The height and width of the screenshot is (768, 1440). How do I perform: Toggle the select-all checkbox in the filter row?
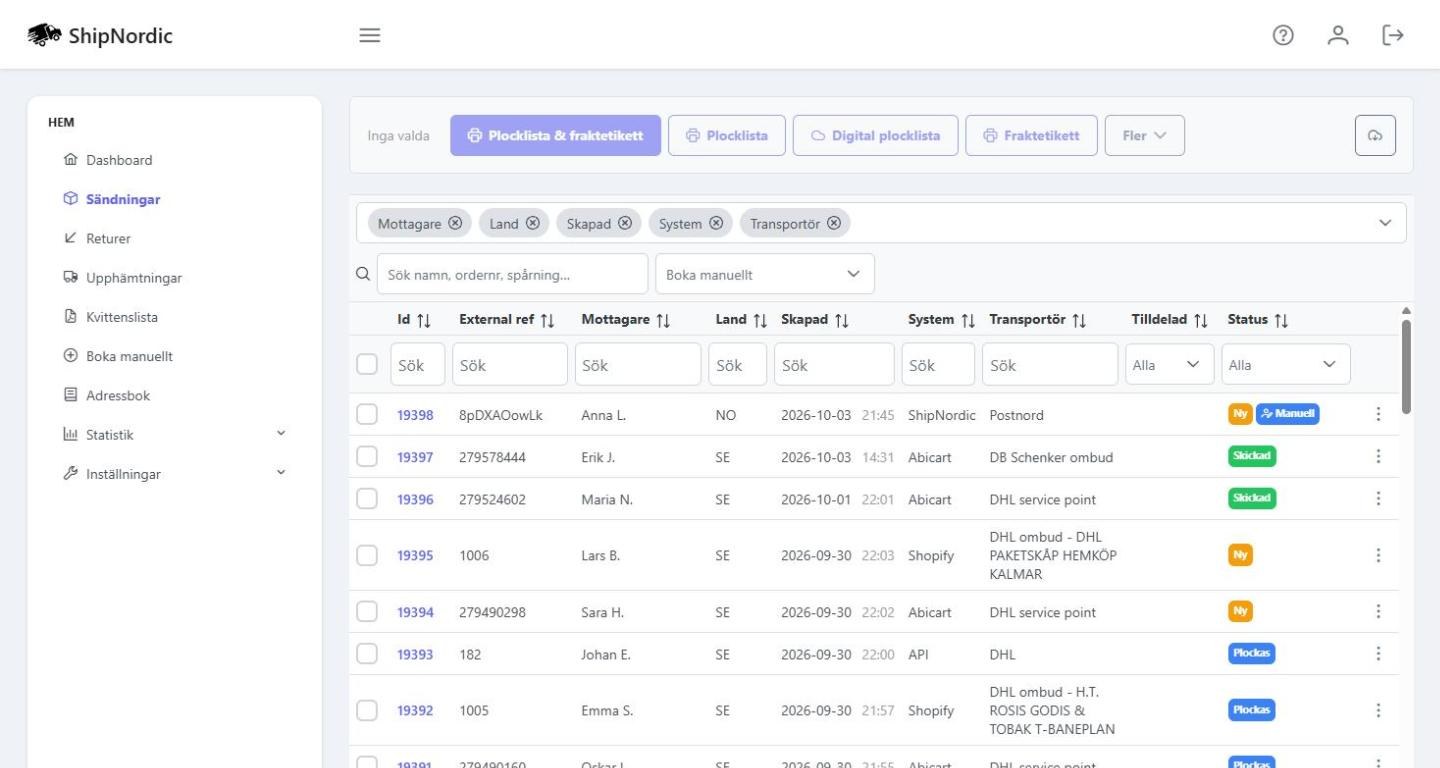pyautogui.click(x=367, y=365)
